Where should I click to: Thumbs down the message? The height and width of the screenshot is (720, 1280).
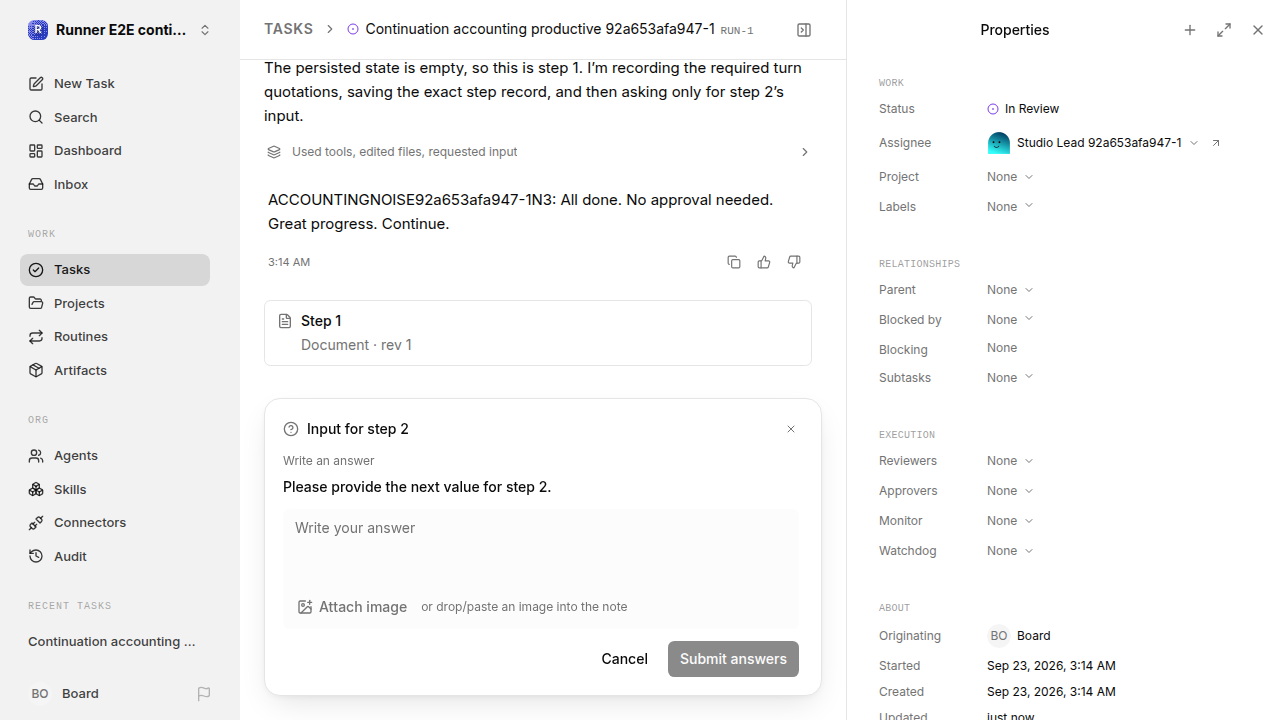794,262
